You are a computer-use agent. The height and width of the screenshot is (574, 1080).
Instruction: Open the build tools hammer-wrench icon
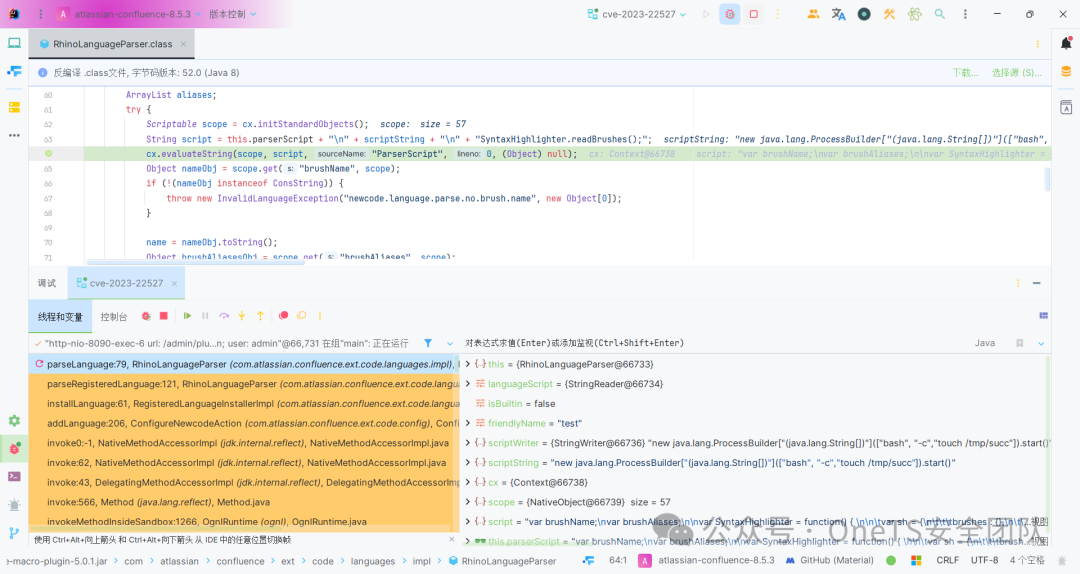tap(889, 14)
